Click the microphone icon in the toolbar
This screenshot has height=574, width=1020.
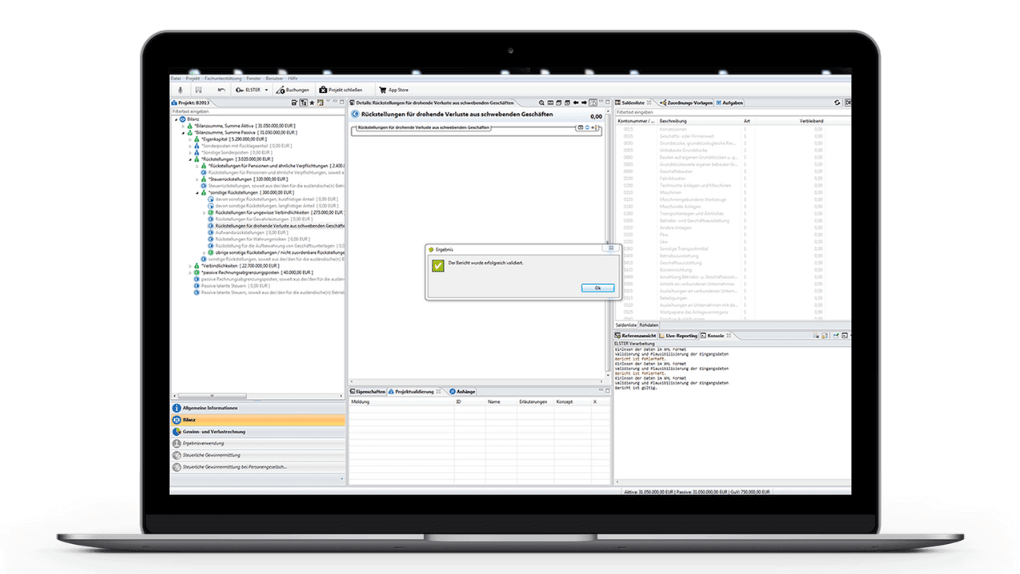click(x=181, y=90)
